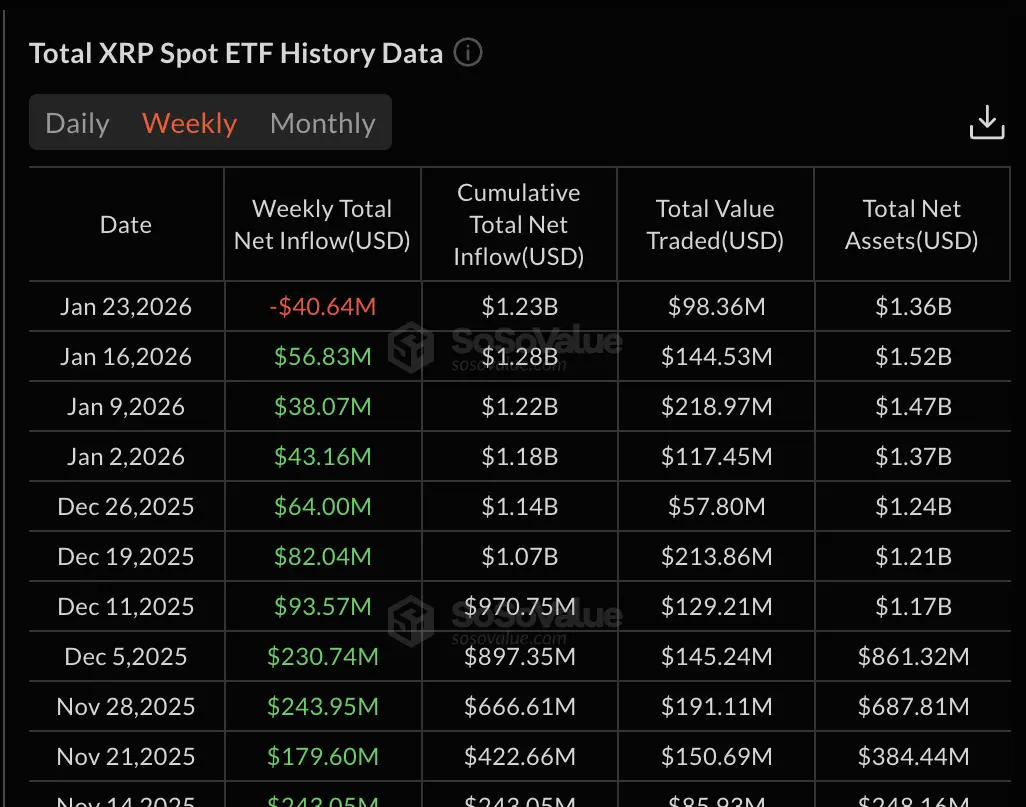Click the $218.97M value traded cell

click(716, 407)
